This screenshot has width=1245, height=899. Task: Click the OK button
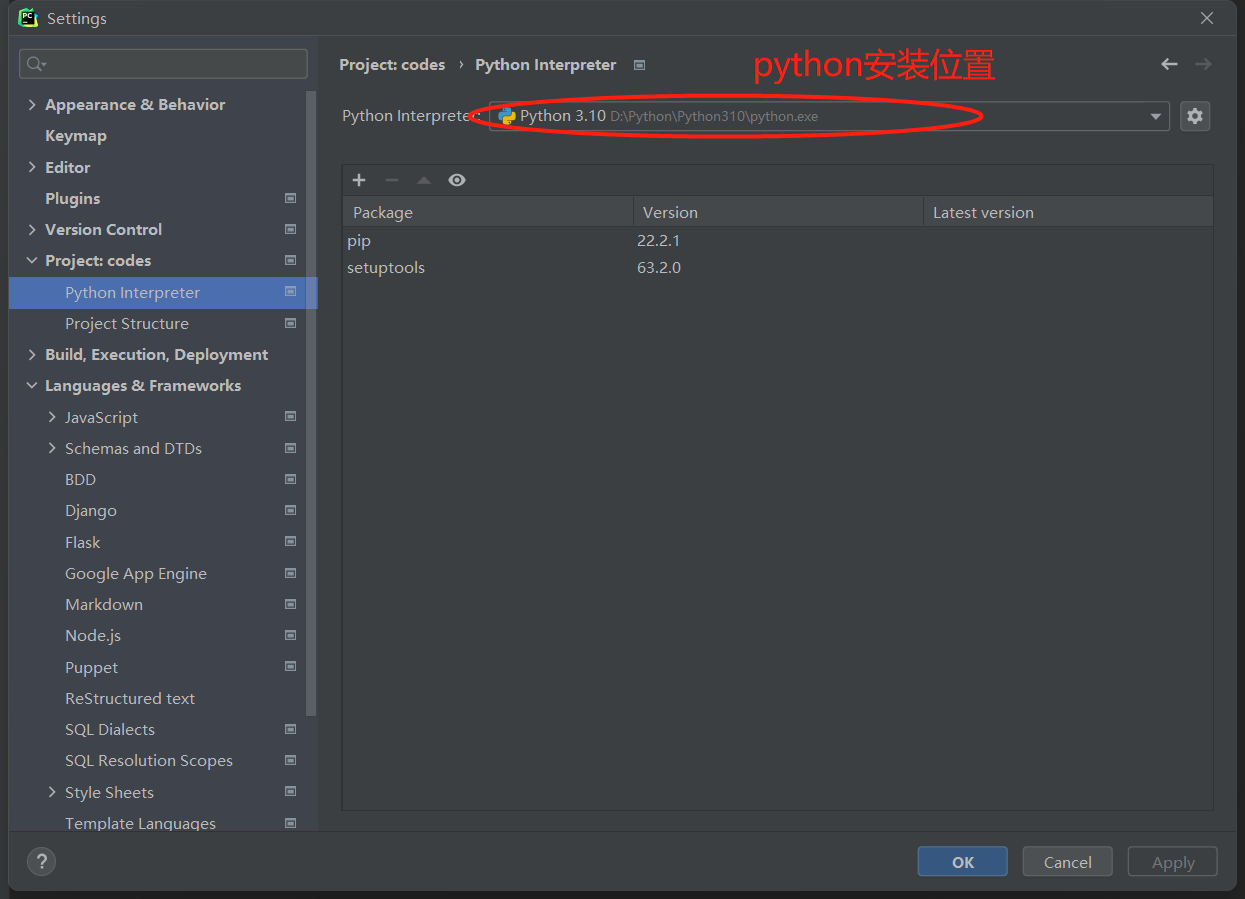963,862
